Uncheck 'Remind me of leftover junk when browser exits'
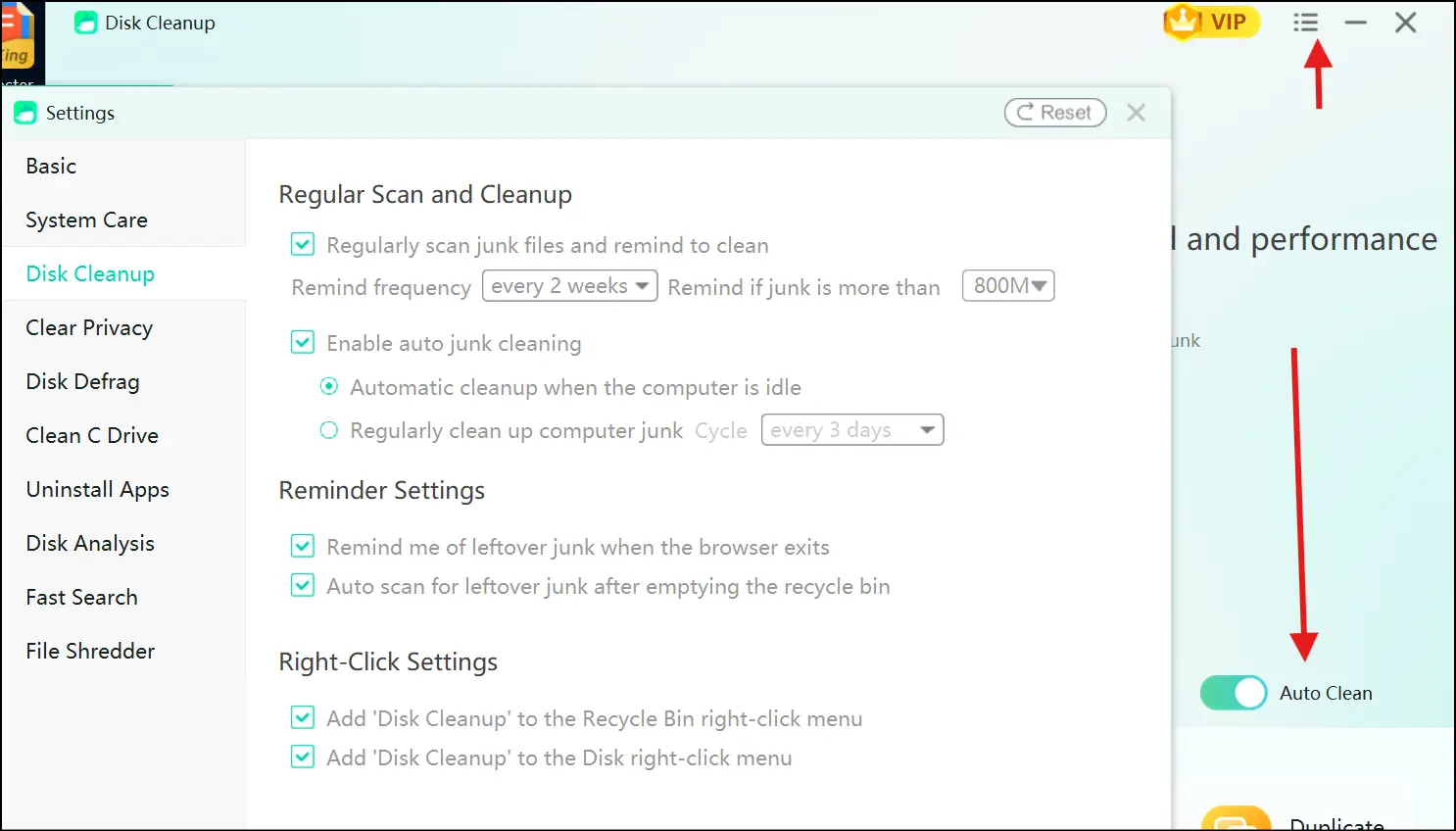 [x=302, y=546]
